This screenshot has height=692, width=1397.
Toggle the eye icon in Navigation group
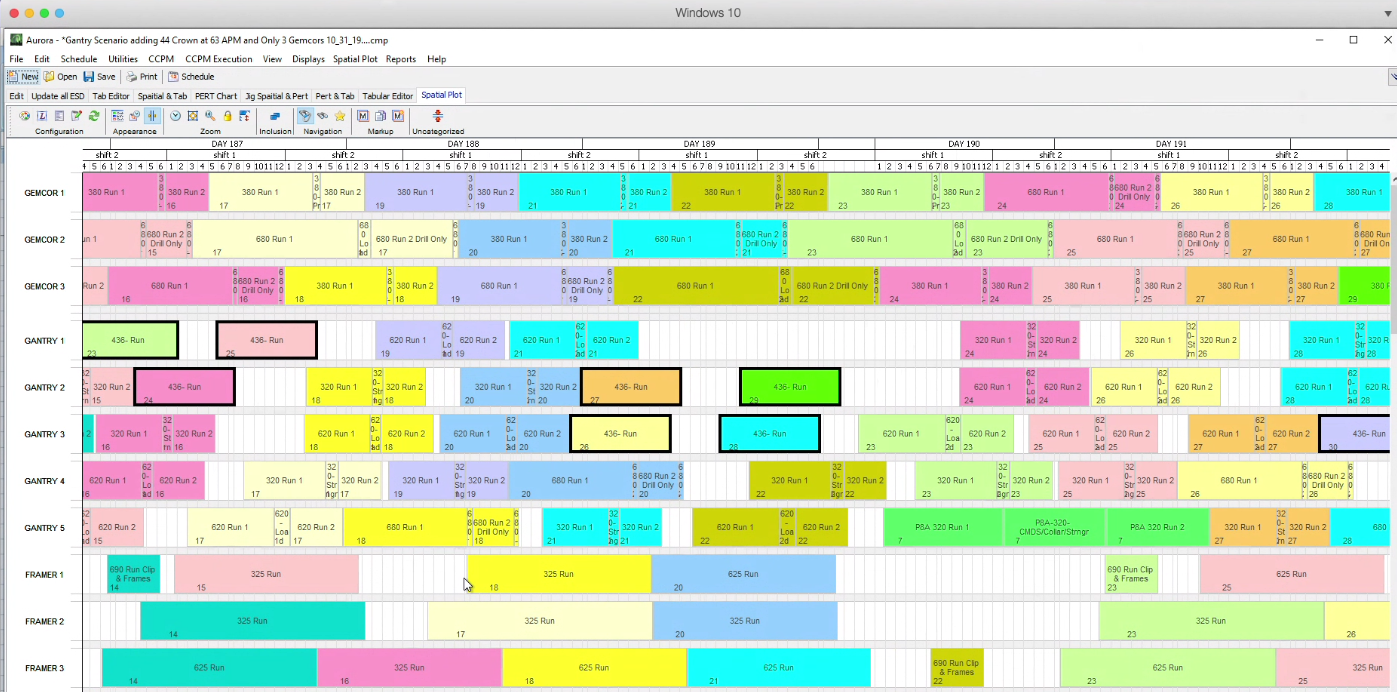point(322,116)
